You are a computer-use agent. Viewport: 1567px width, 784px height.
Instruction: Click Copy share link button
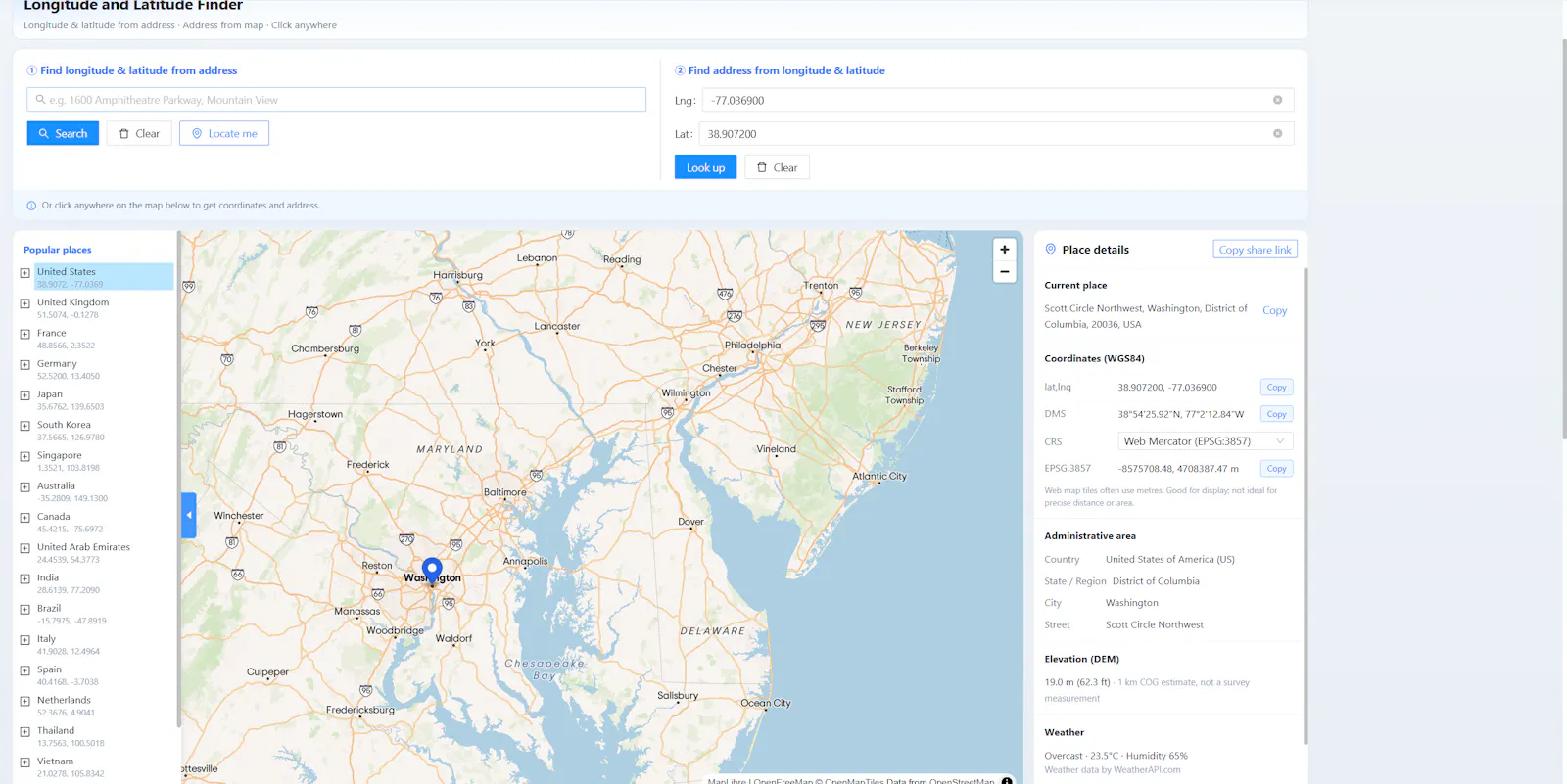tap(1255, 250)
